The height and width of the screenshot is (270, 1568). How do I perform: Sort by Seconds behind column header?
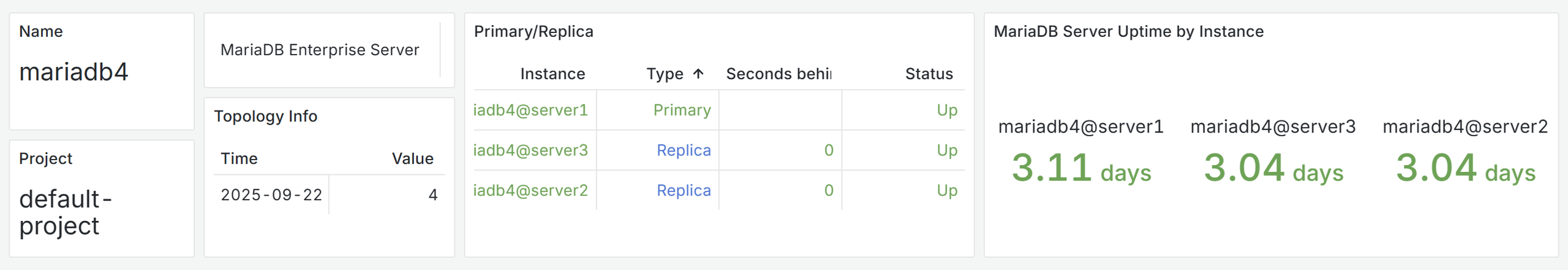tap(778, 74)
